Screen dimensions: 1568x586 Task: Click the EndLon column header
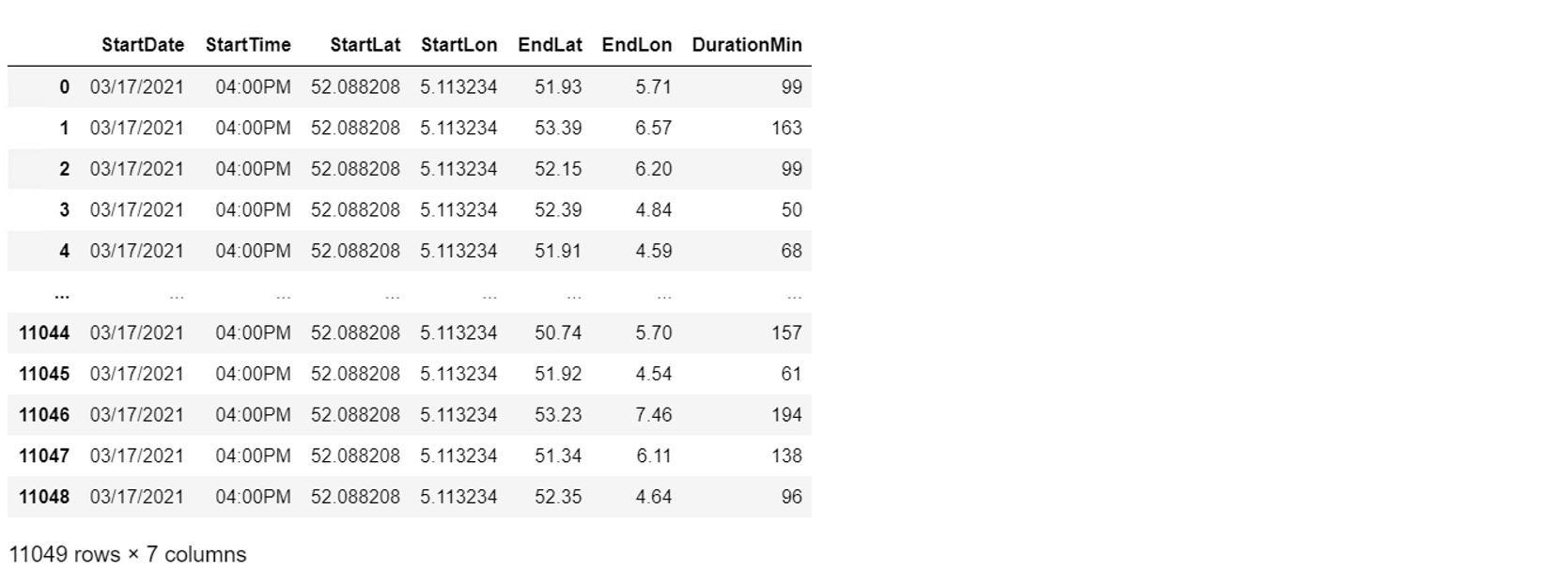[x=636, y=45]
